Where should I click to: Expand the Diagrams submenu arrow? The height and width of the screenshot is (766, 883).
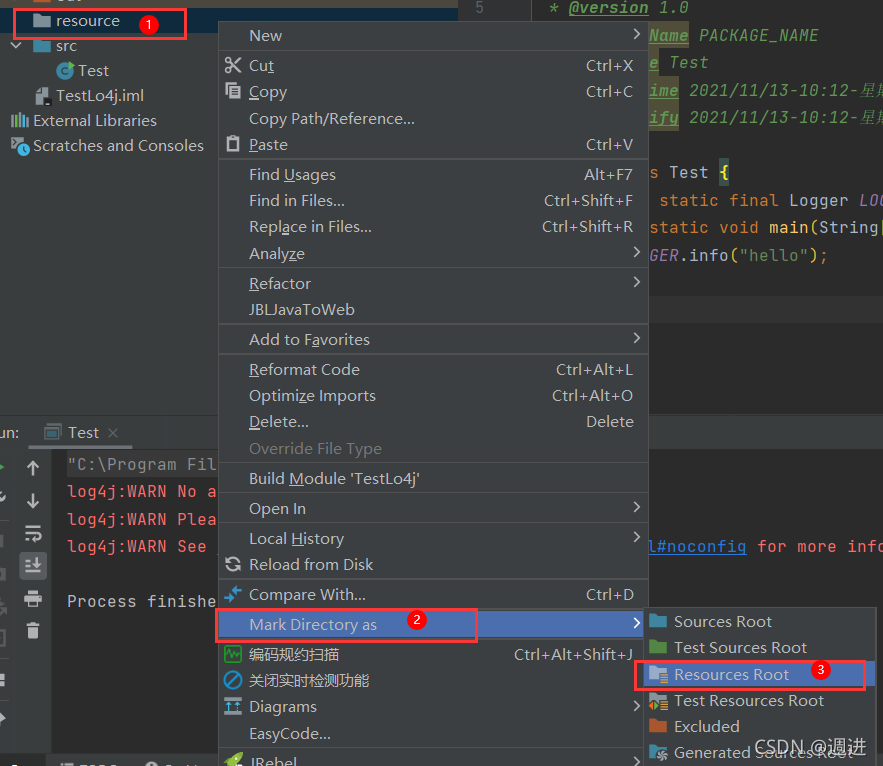(x=636, y=706)
